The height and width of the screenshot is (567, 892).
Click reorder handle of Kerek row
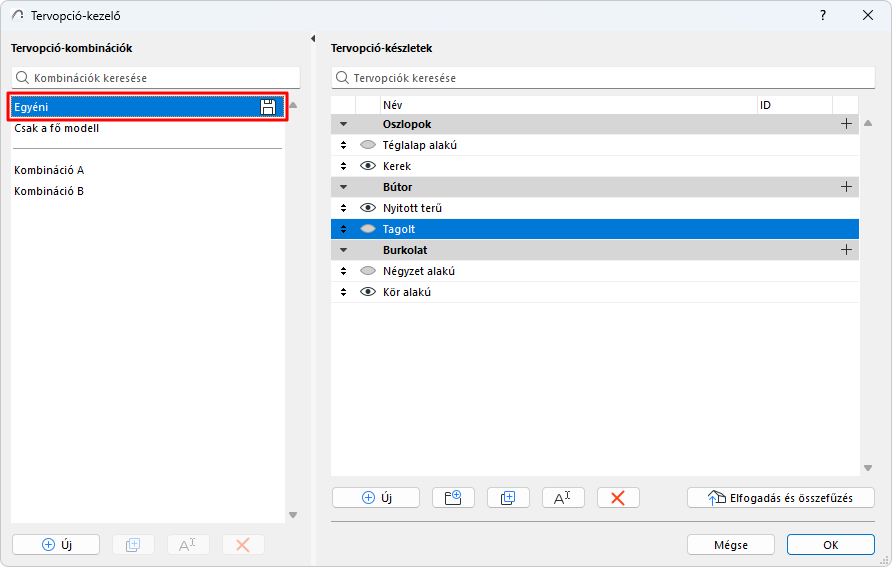pos(343,166)
